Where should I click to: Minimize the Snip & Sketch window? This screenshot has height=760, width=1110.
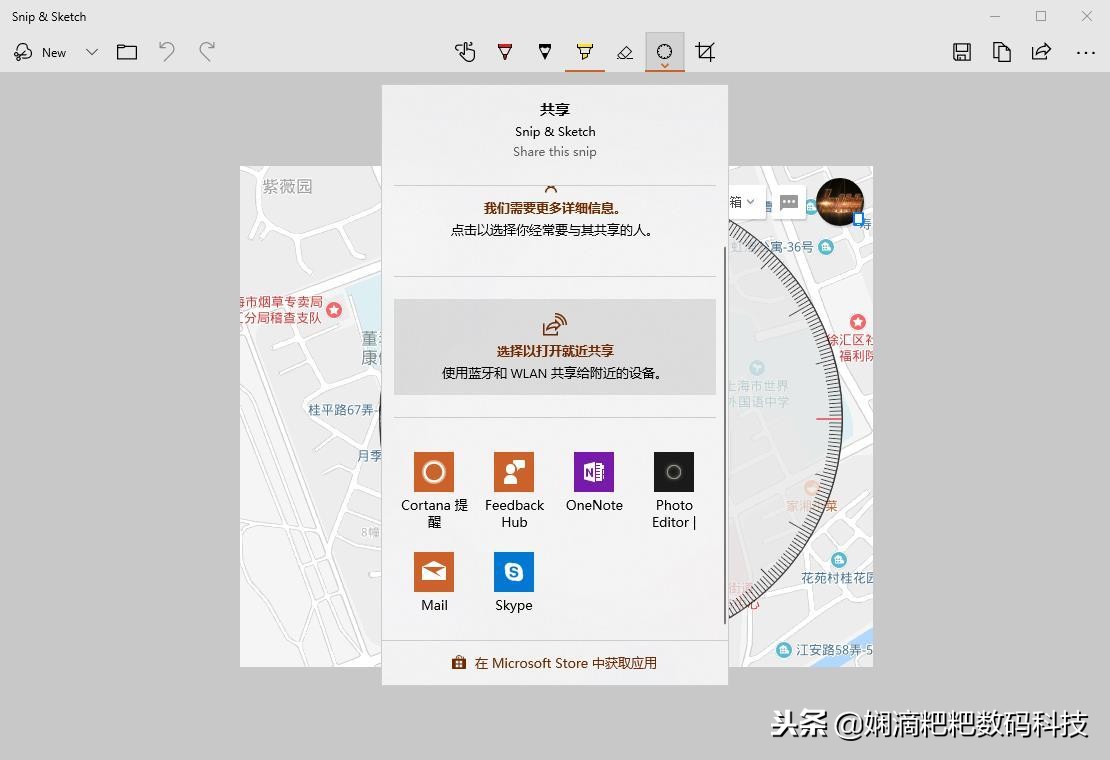(995, 16)
